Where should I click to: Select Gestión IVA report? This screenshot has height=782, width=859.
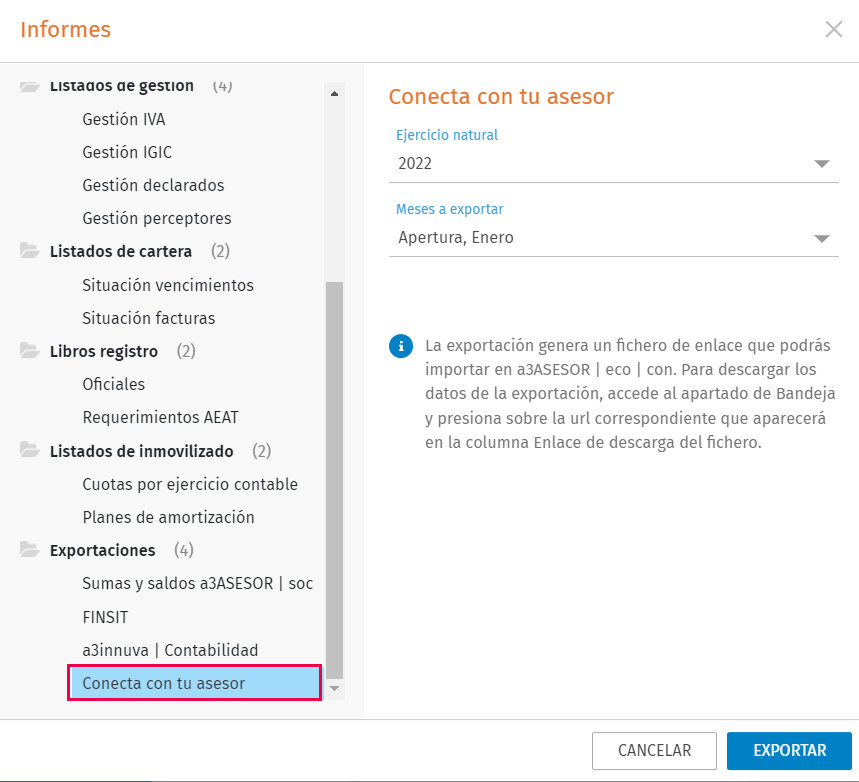124,119
